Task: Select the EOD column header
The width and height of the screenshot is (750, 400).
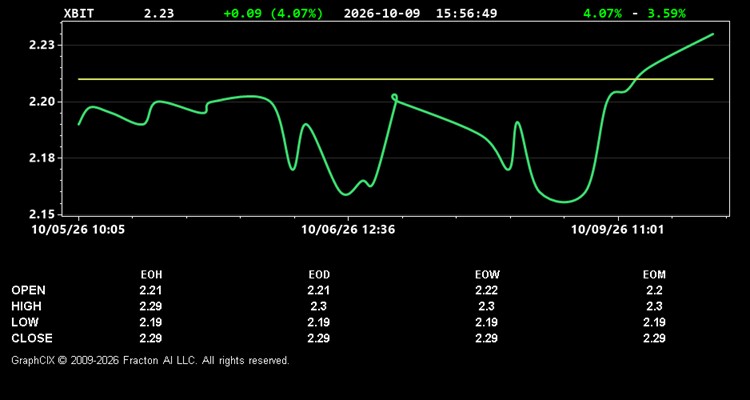Action: pyautogui.click(x=319, y=275)
